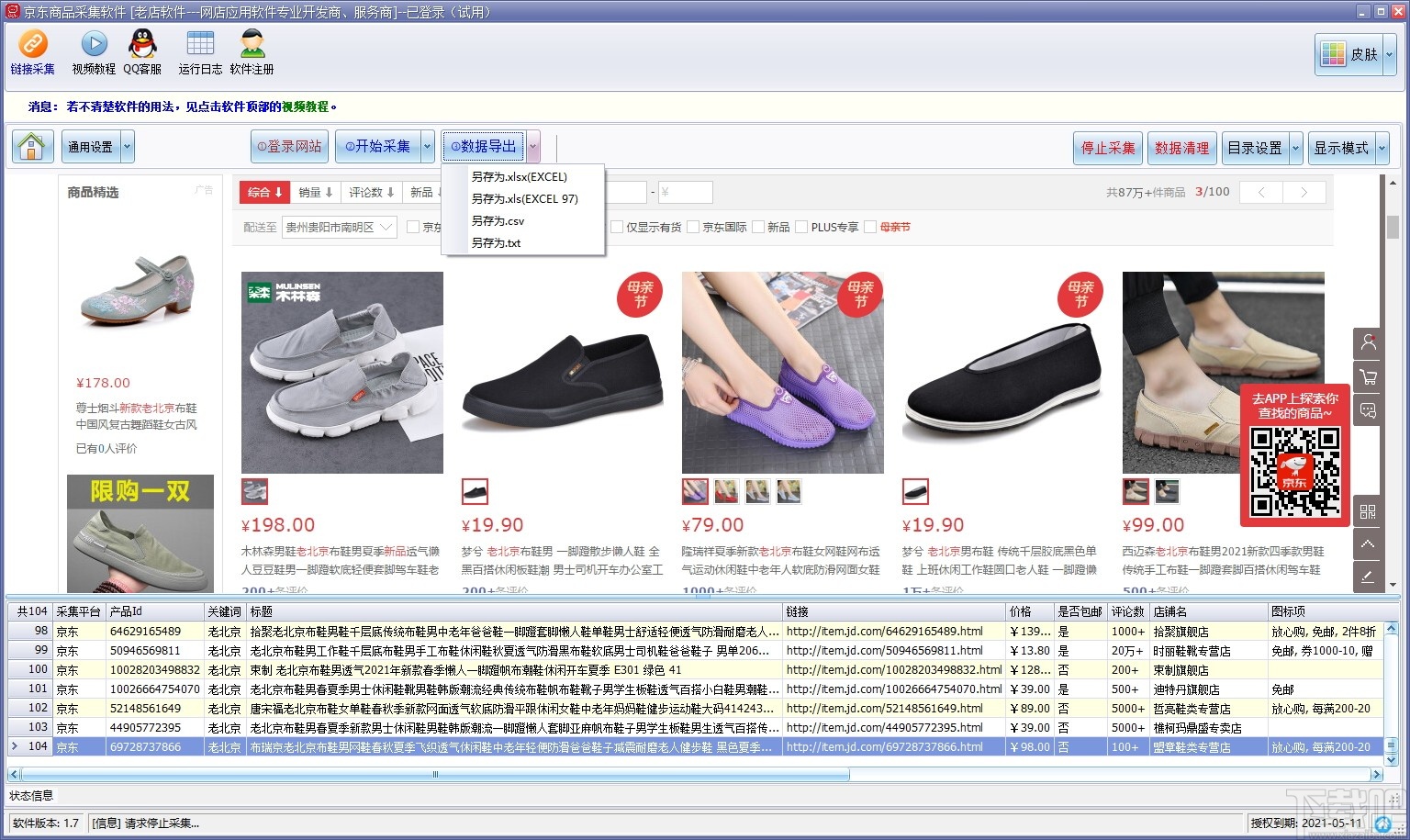Expand the 开始采集 dropdown arrow
1410x840 pixels.
coord(427,147)
